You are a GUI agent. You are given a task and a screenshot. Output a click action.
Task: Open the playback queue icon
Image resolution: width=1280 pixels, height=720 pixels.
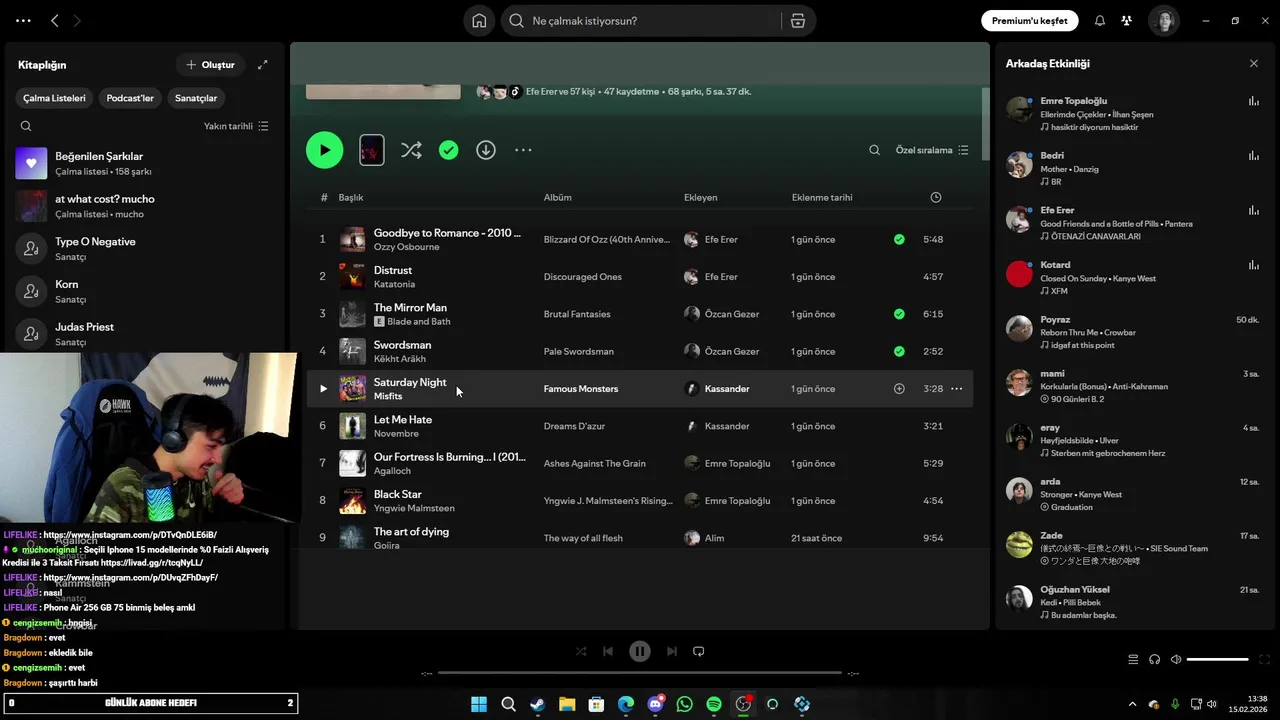(x=1133, y=659)
